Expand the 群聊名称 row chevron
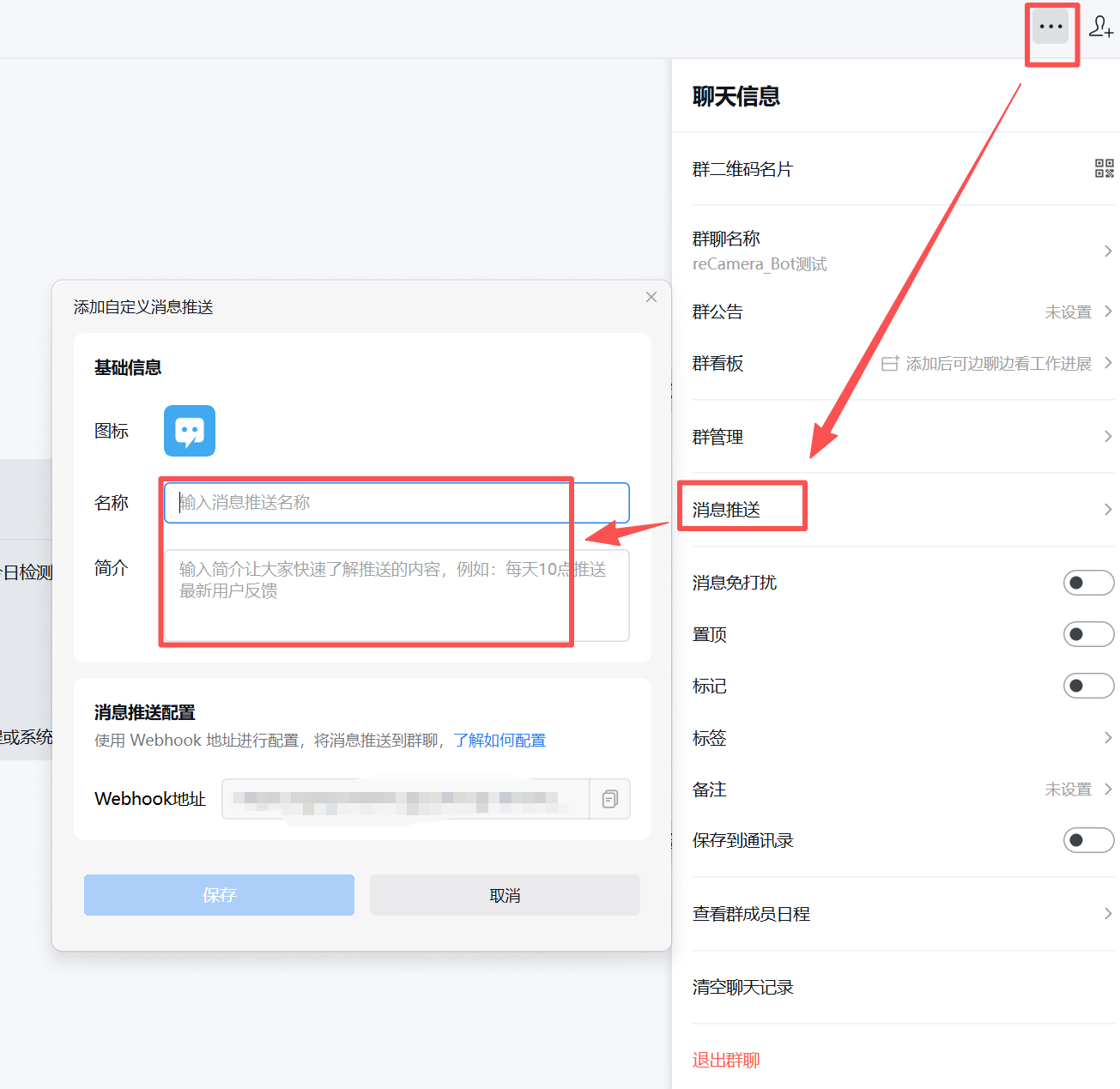The height and width of the screenshot is (1089, 1120). (1108, 251)
